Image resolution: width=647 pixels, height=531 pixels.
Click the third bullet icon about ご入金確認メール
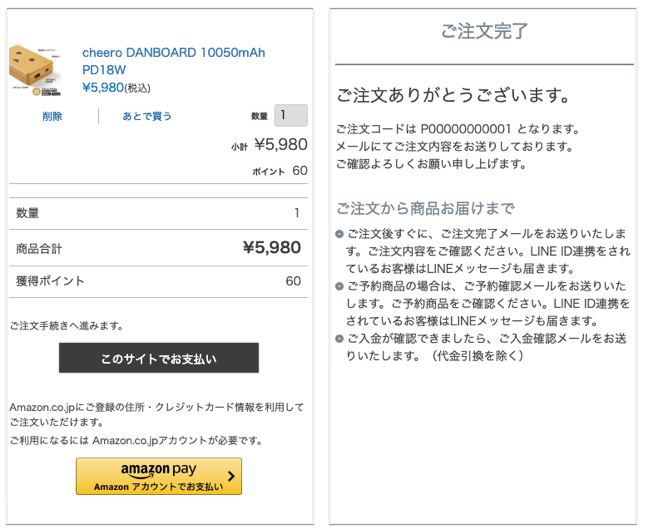click(339, 339)
